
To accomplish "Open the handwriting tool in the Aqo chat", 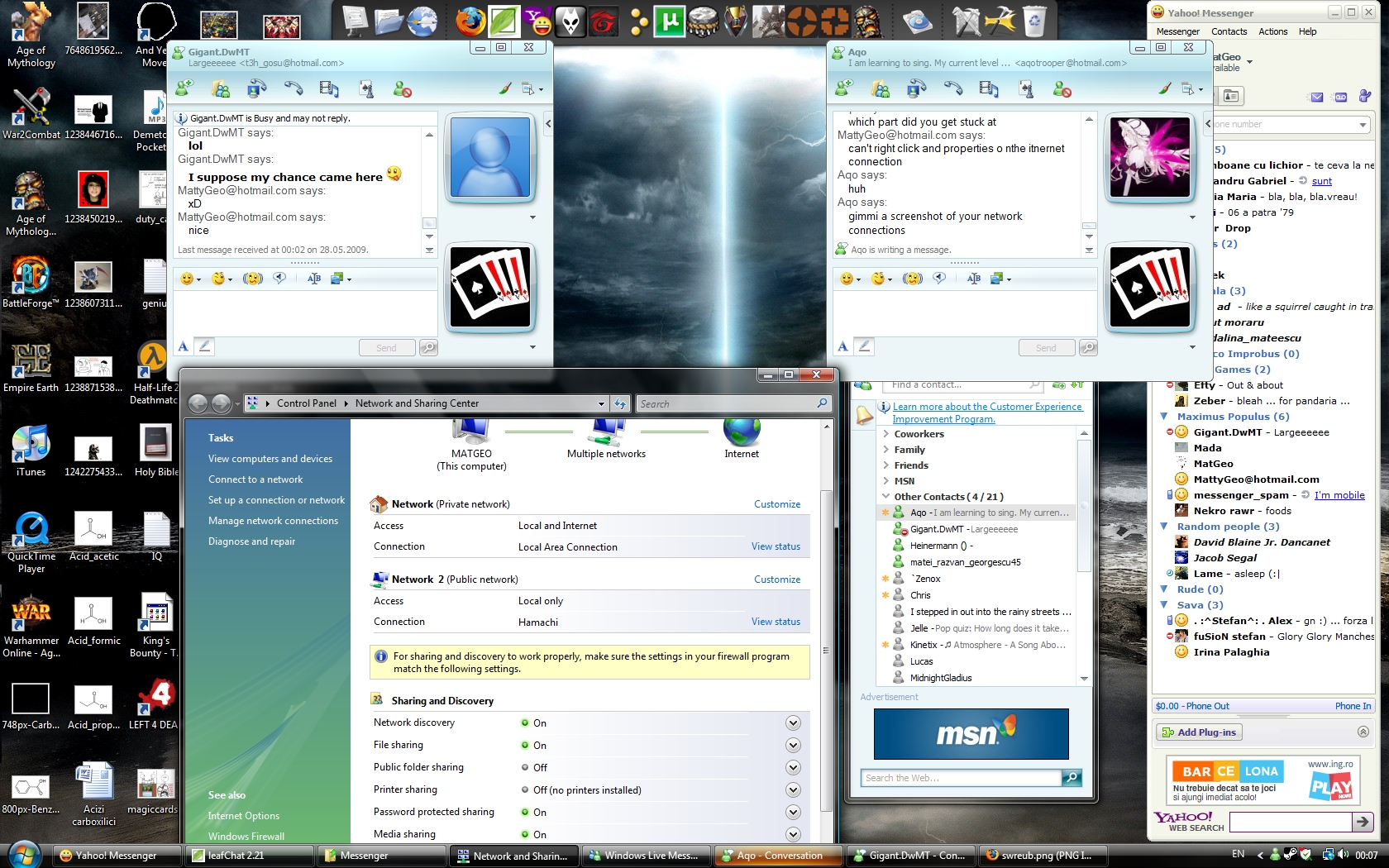I will tap(864, 346).
